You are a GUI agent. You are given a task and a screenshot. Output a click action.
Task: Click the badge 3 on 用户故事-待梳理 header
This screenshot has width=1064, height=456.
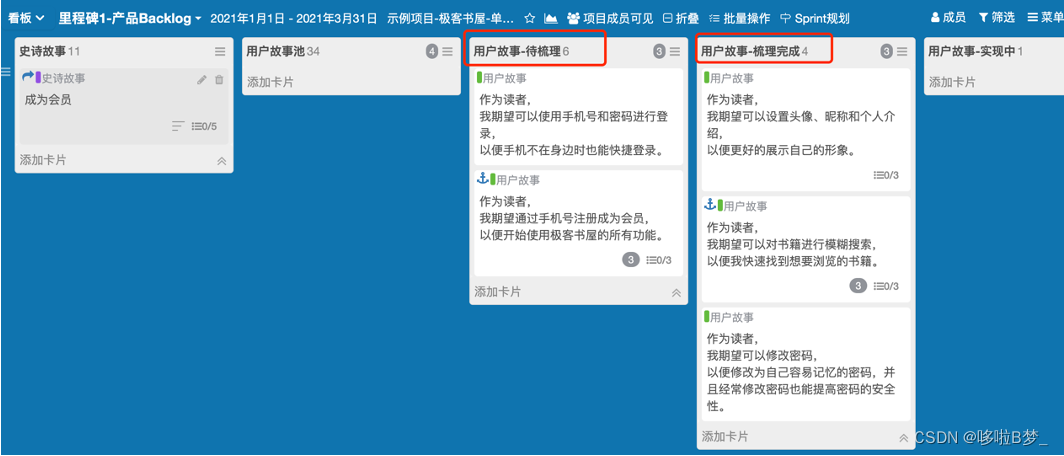[660, 52]
